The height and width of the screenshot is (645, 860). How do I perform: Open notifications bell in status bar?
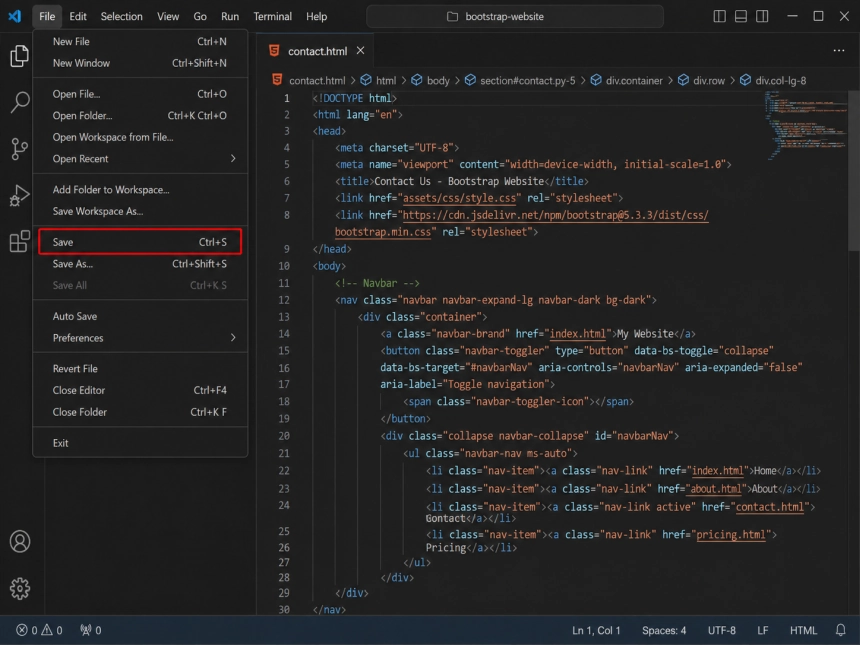[840, 630]
